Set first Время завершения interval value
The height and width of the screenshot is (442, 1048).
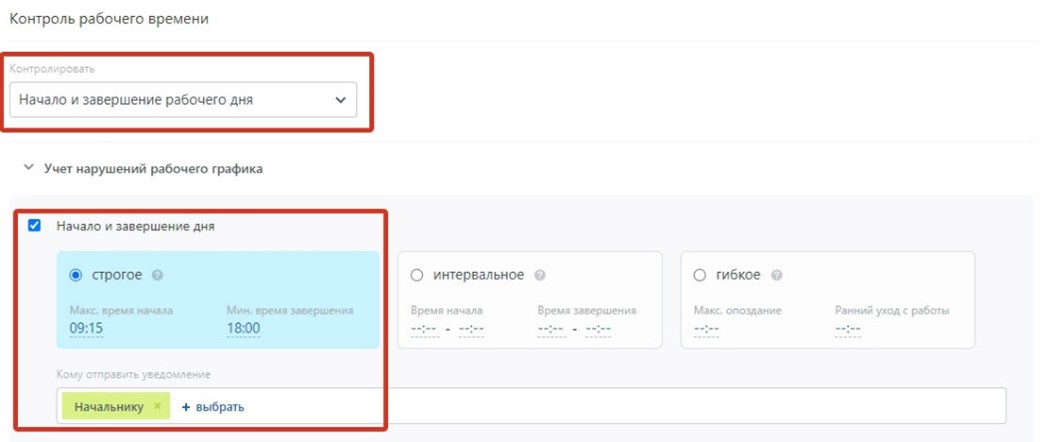click(x=550, y=329)
